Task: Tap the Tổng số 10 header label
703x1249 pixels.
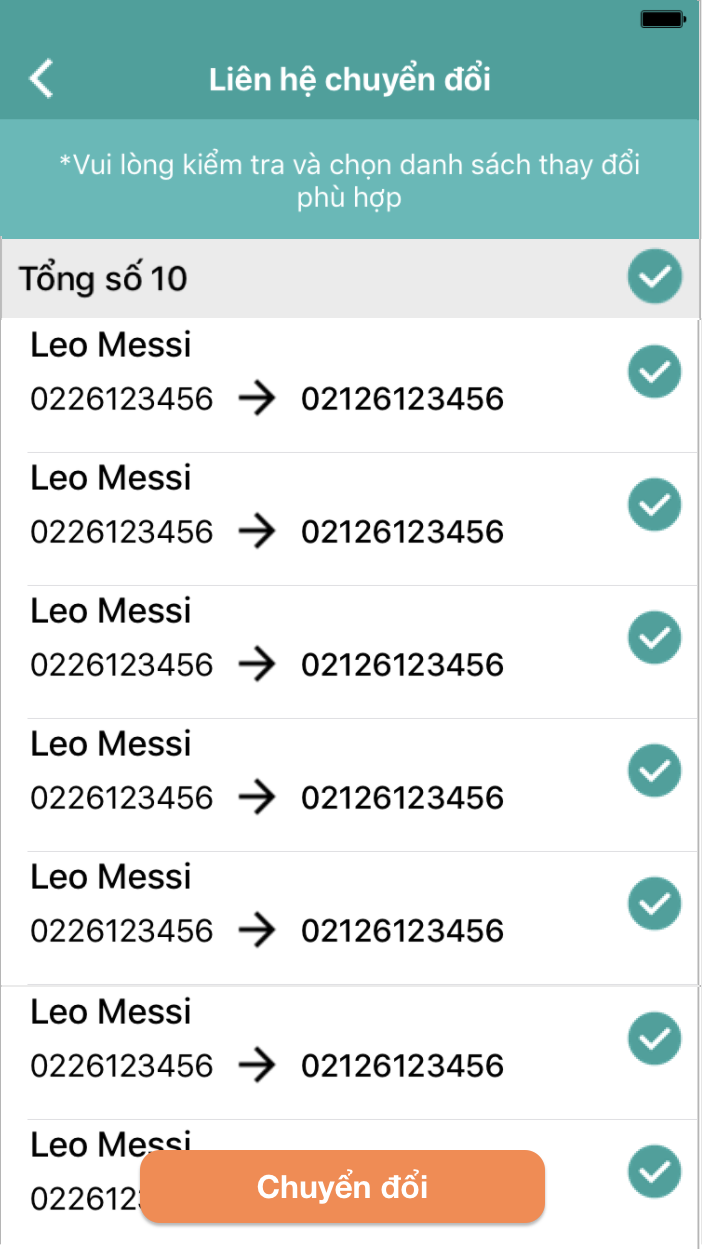Action: (103, 278)
